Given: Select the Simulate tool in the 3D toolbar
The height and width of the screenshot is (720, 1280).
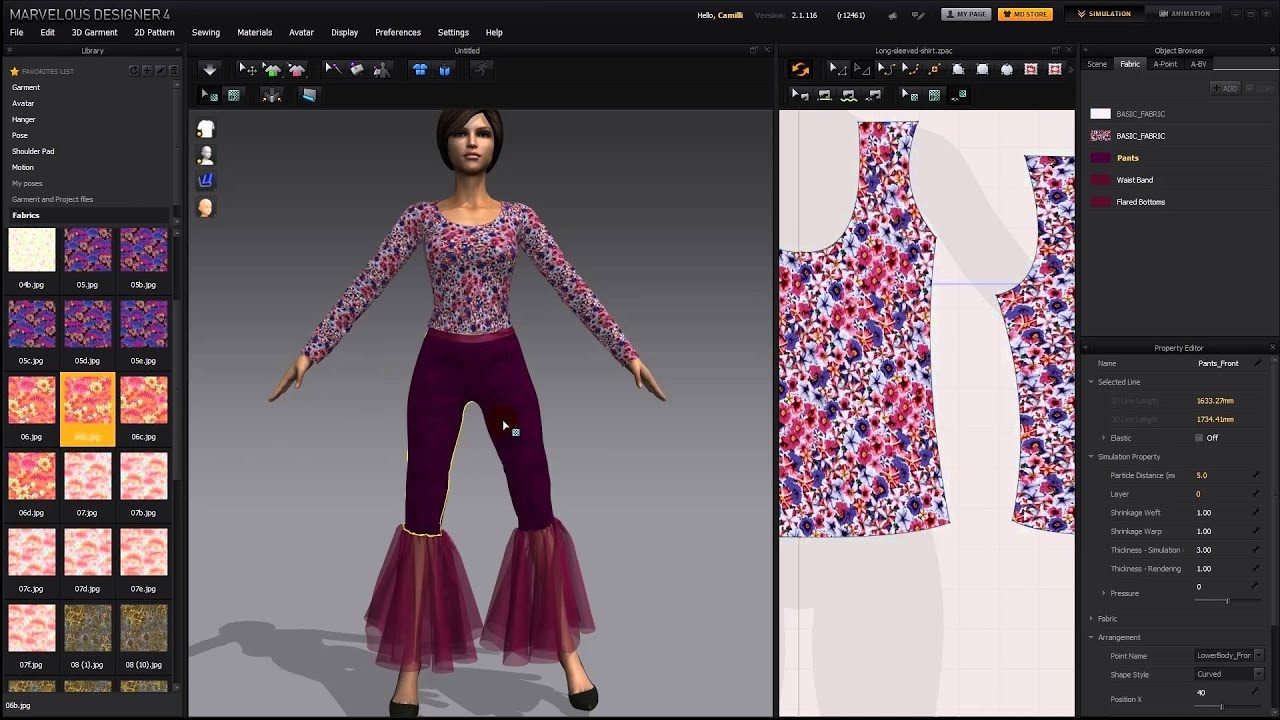Looking at the screenshot, I should click(209, 69).
